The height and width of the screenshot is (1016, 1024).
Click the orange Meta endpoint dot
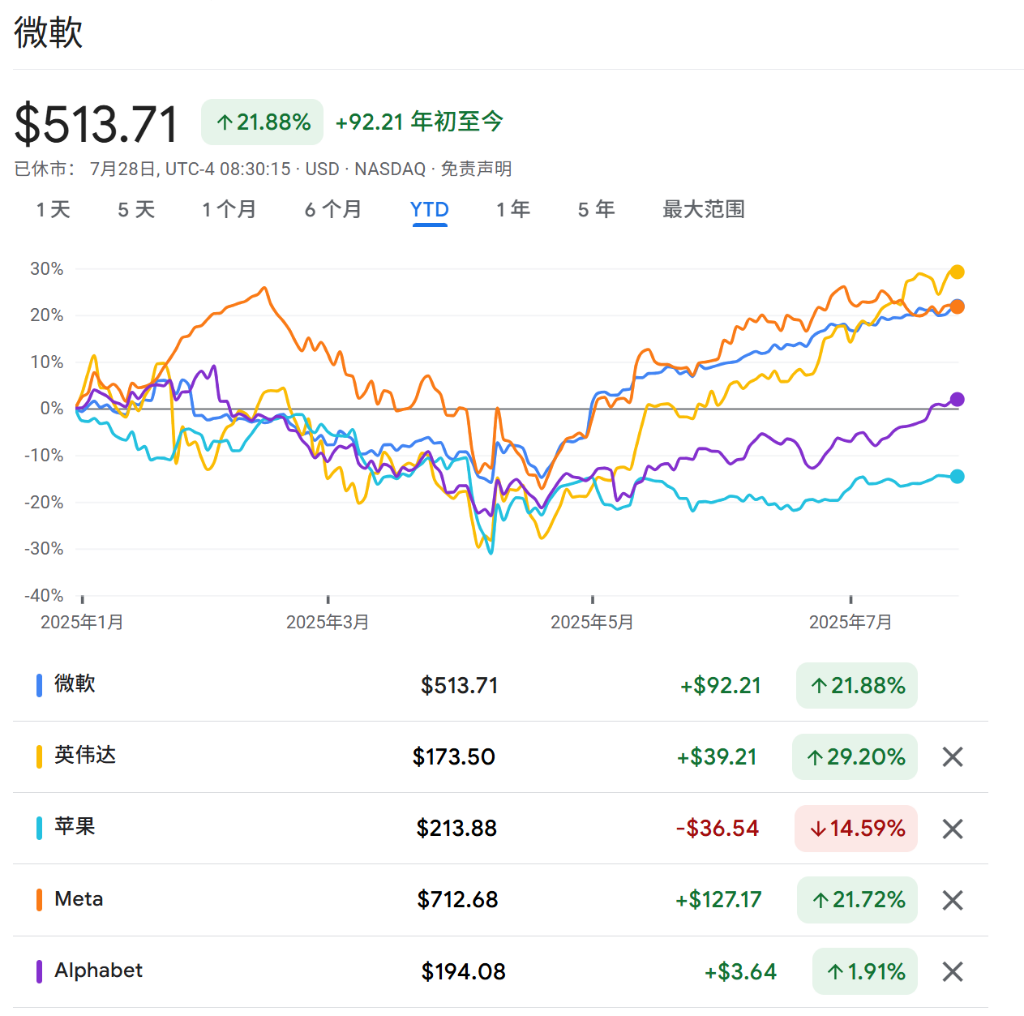point(957,307)
